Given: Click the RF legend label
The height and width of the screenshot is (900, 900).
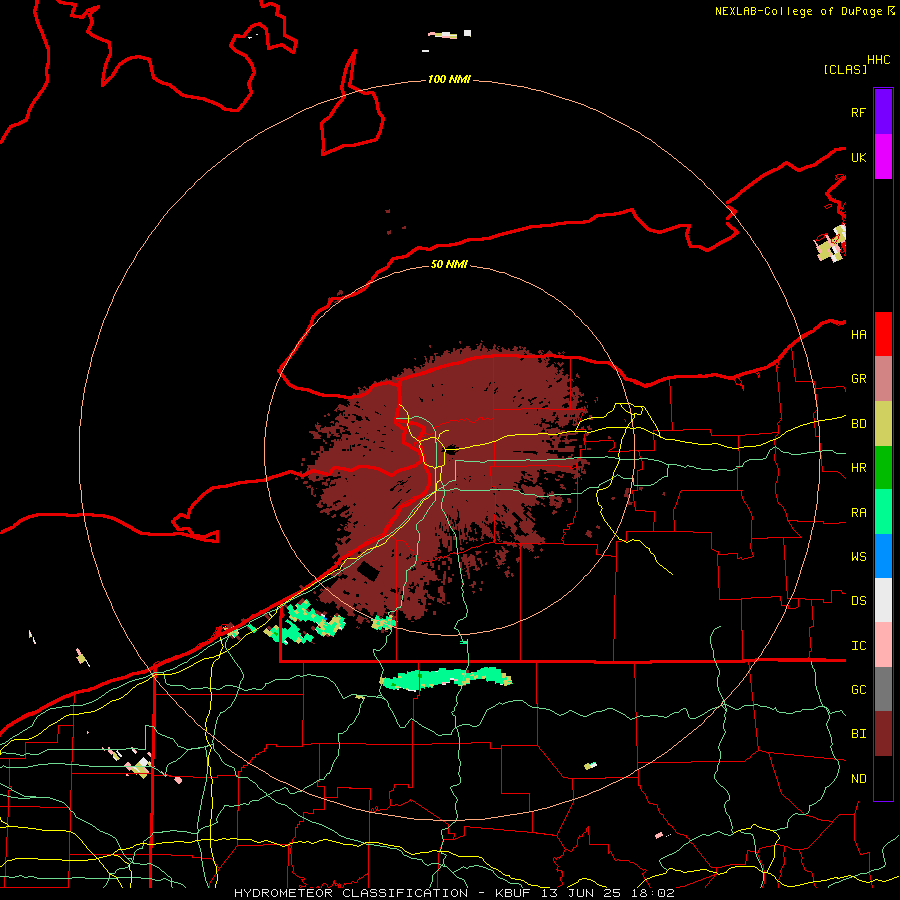Looking at the screenshot, I should point(858,112).
